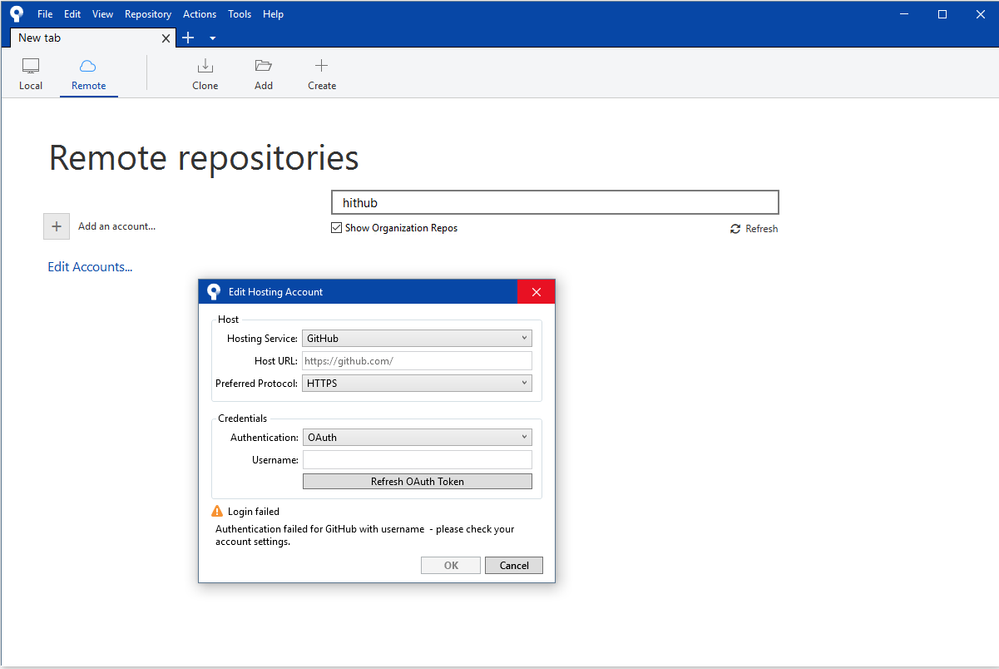Close the New tab
999x669 pixels.
pyautogui.click(x=167, y=37)
